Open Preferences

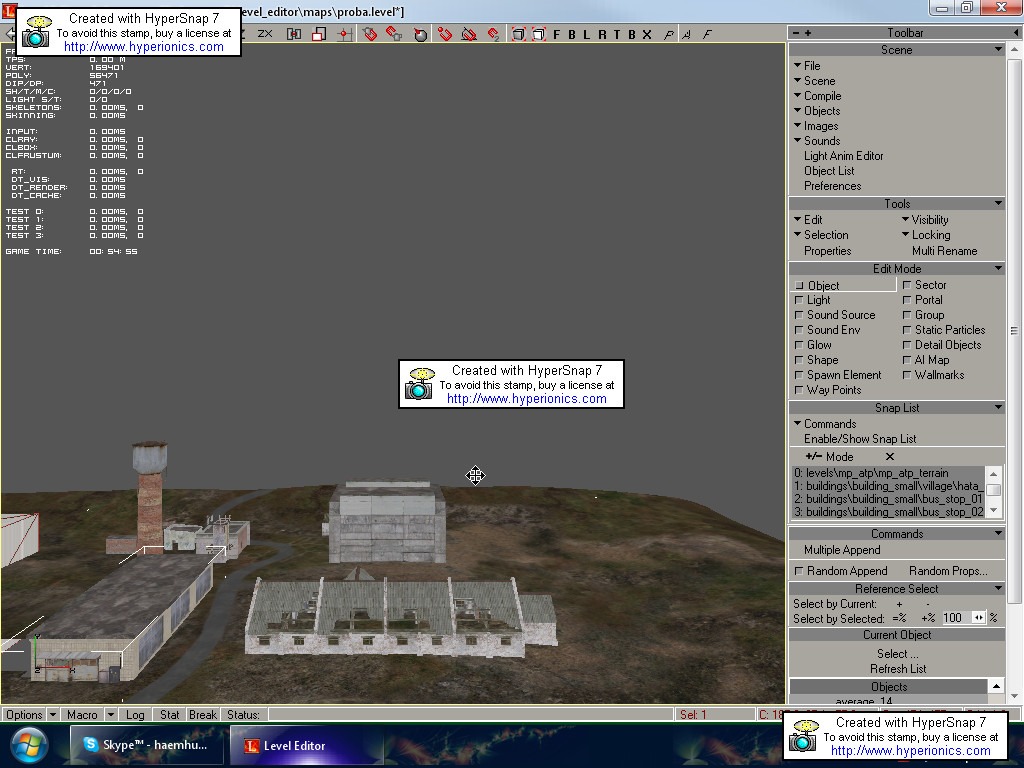coord(833,186)
